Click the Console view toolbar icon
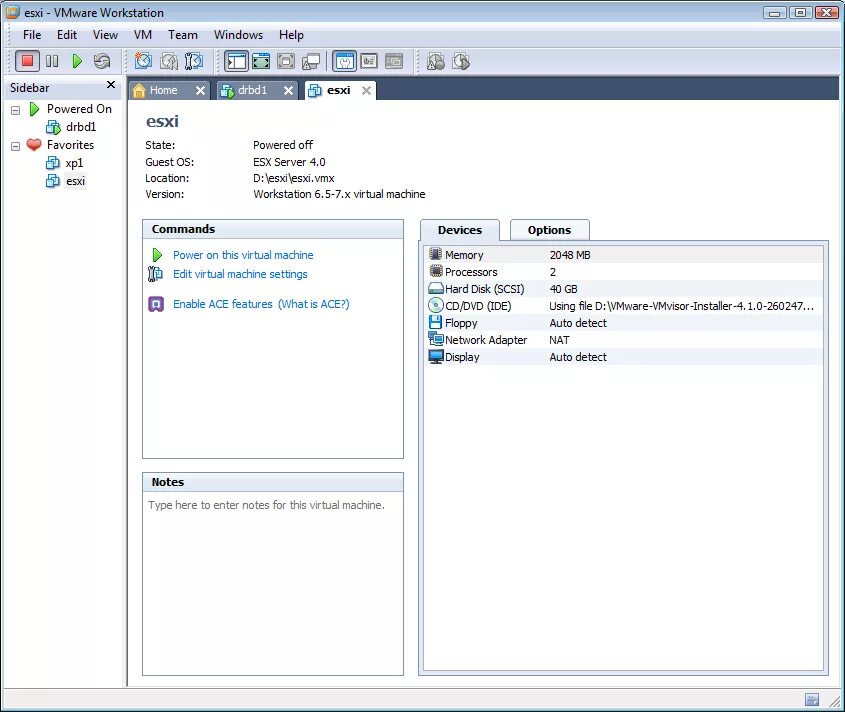 tap(394, 61)
